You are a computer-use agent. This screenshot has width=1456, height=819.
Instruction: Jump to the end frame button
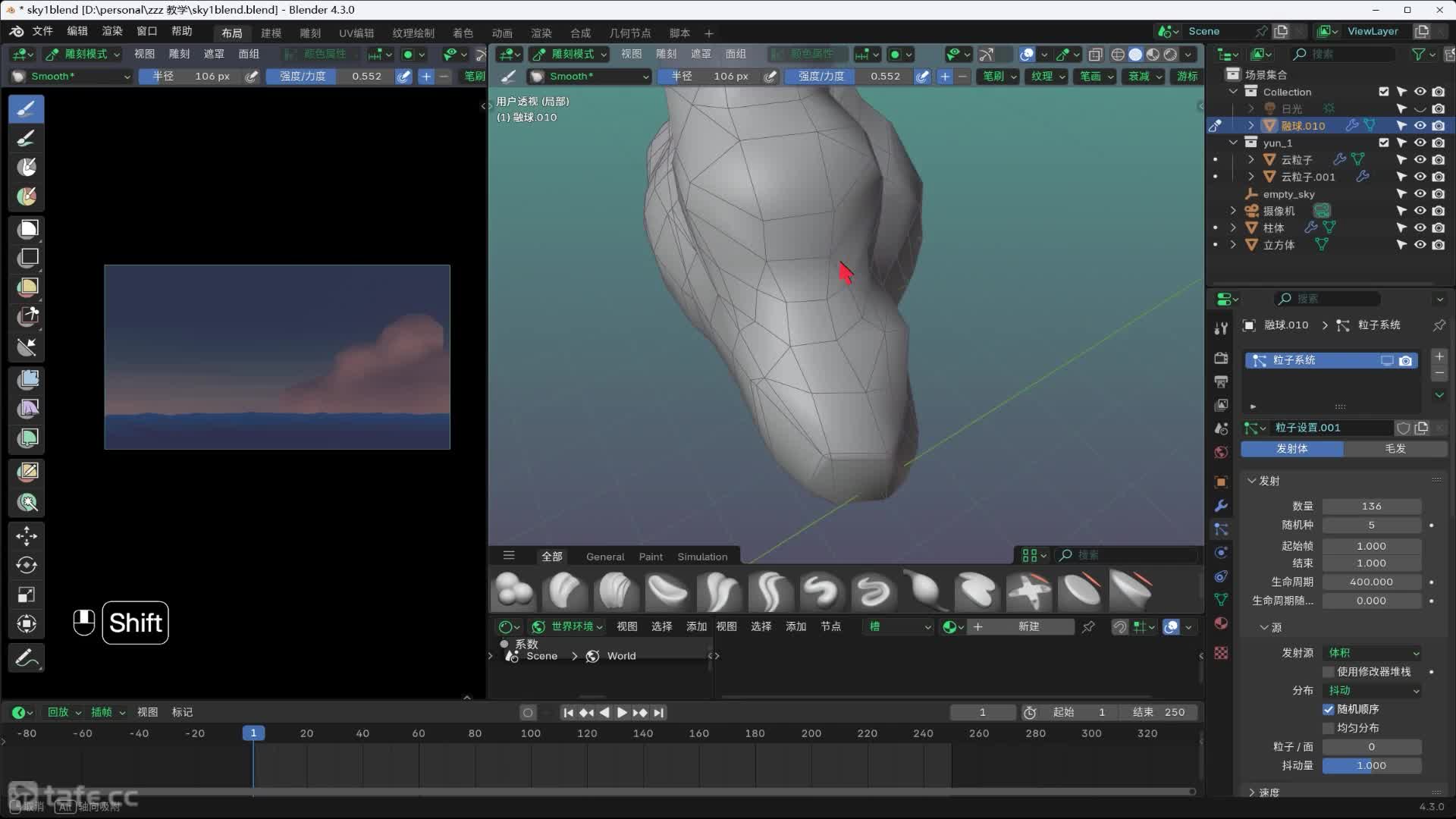click(659, 712)
